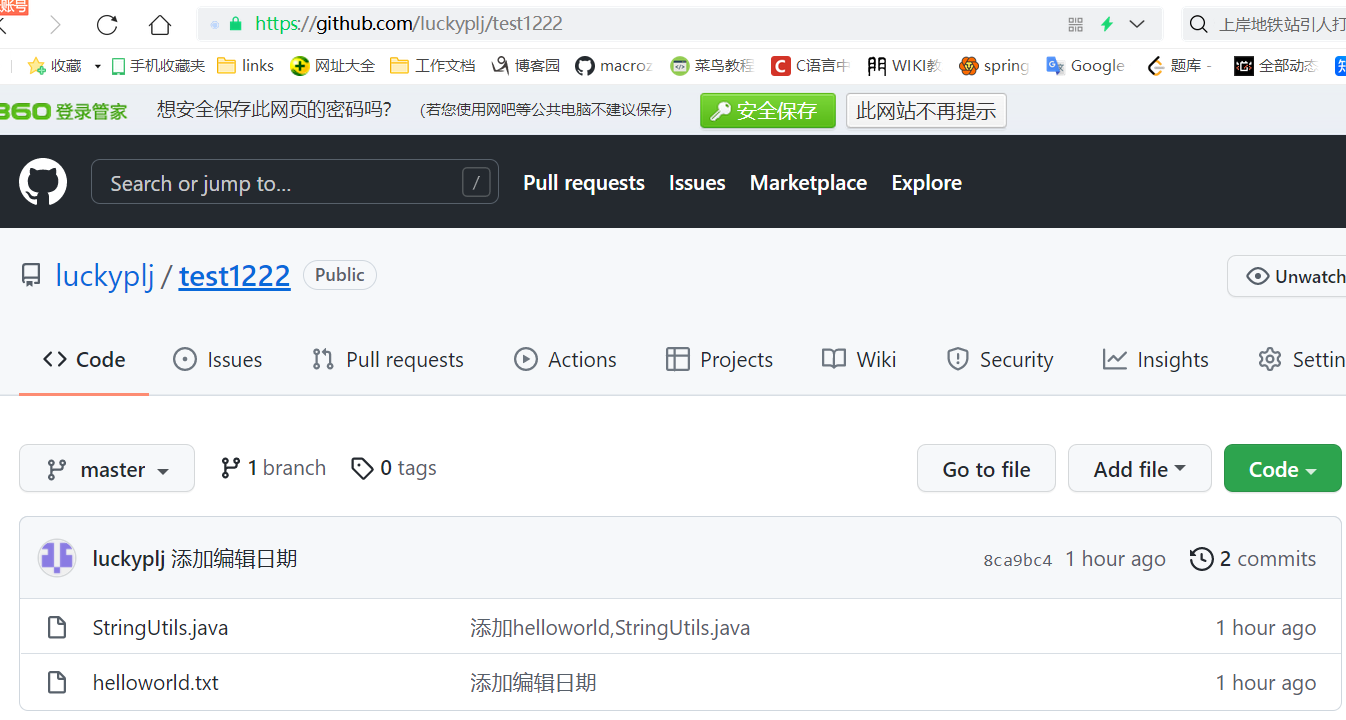Focus the Search or jump to field

295,182
